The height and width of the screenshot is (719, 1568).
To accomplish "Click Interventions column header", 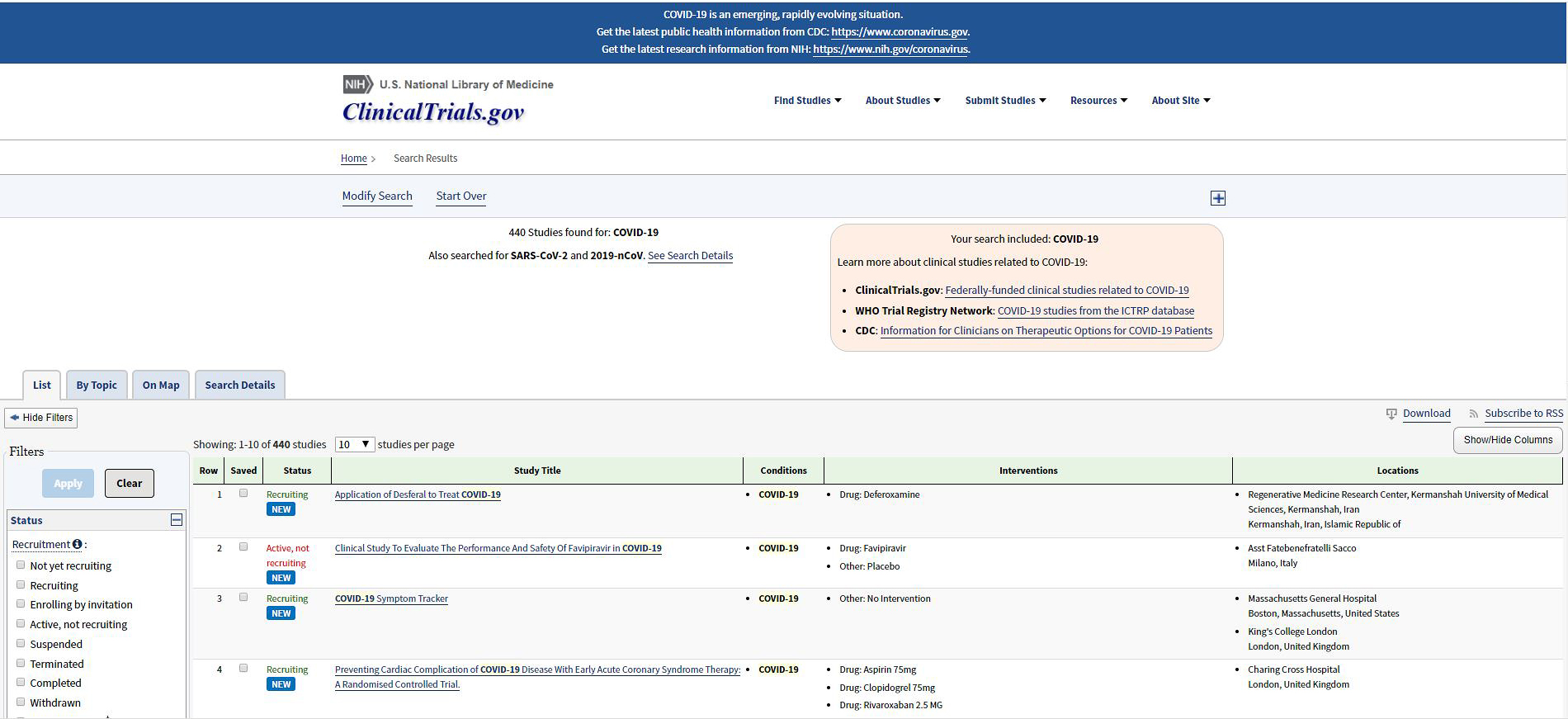I will 1028,471.
